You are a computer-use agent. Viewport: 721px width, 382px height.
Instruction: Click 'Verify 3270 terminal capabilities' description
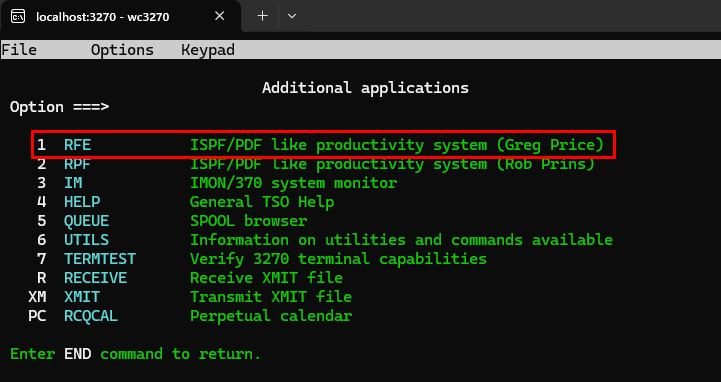338,259
